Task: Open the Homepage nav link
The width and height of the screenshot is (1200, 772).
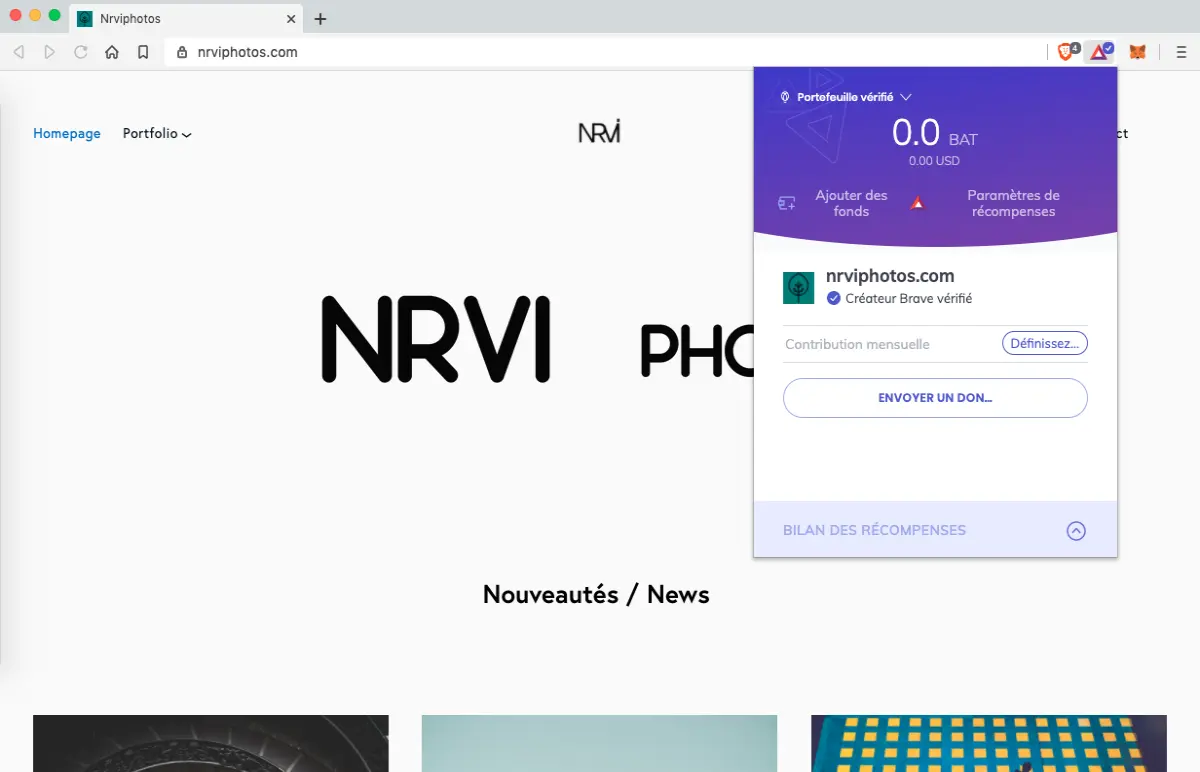Action: click(x=67, y=133)
